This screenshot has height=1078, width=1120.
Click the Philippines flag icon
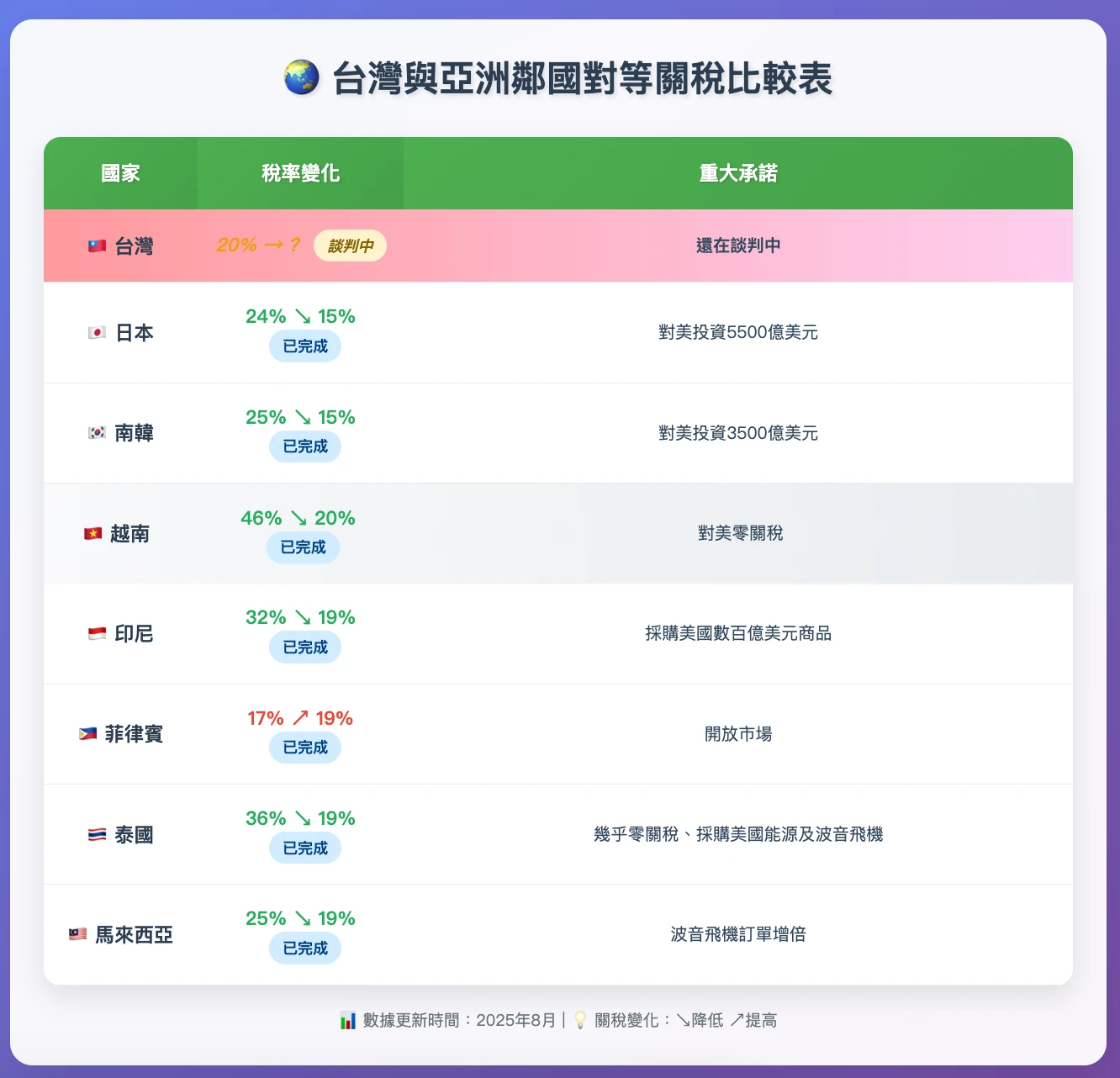87,734
